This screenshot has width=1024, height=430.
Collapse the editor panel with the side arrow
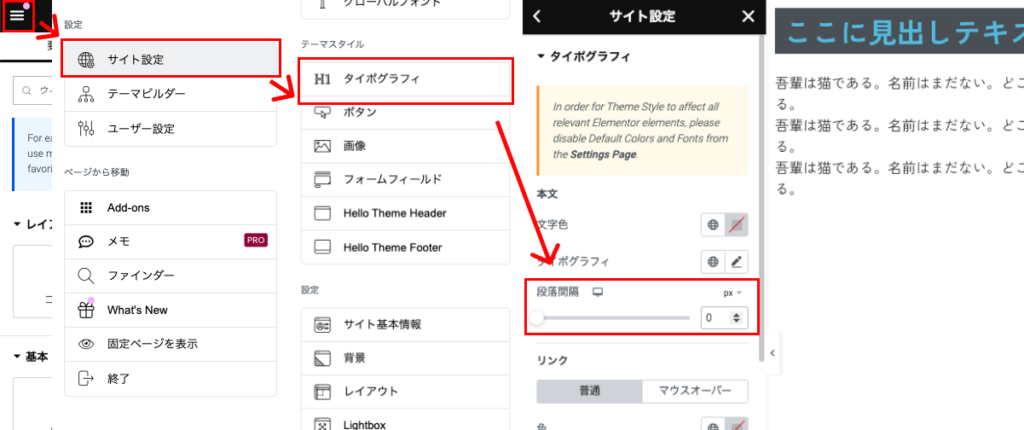[771, 353]
